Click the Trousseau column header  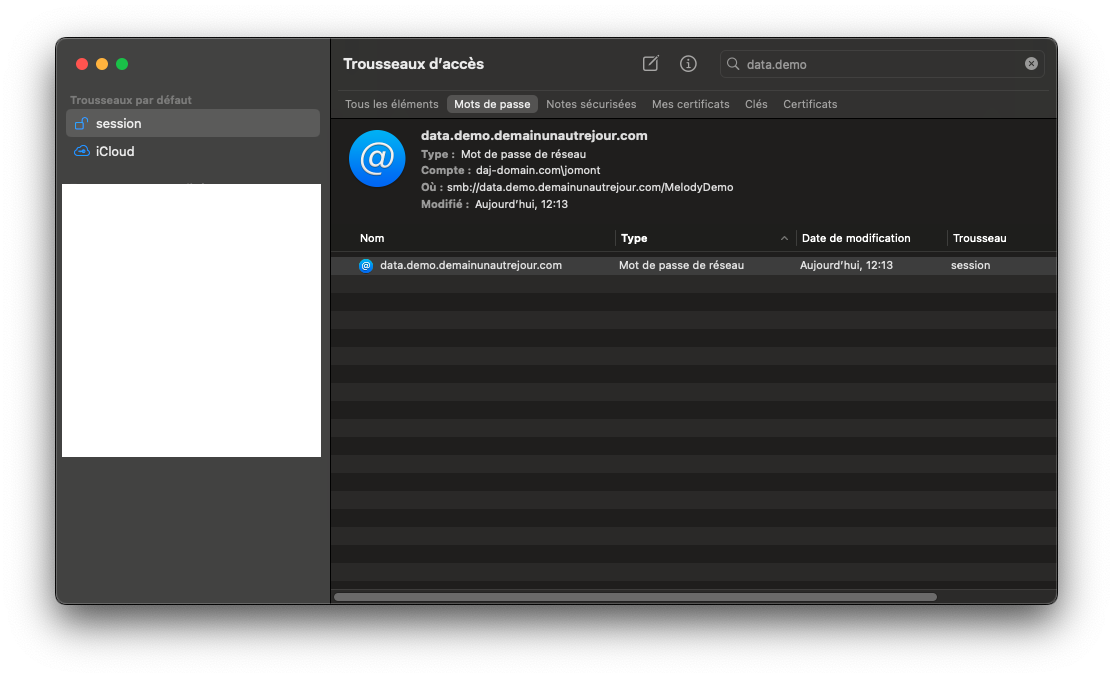click(979, 238)
